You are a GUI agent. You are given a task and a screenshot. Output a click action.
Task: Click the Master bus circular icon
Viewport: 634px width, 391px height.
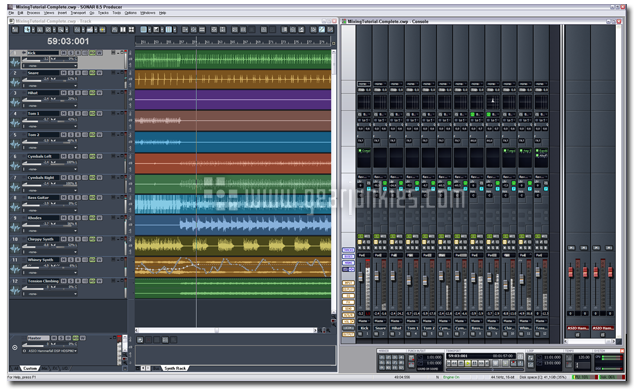(15, 347)
